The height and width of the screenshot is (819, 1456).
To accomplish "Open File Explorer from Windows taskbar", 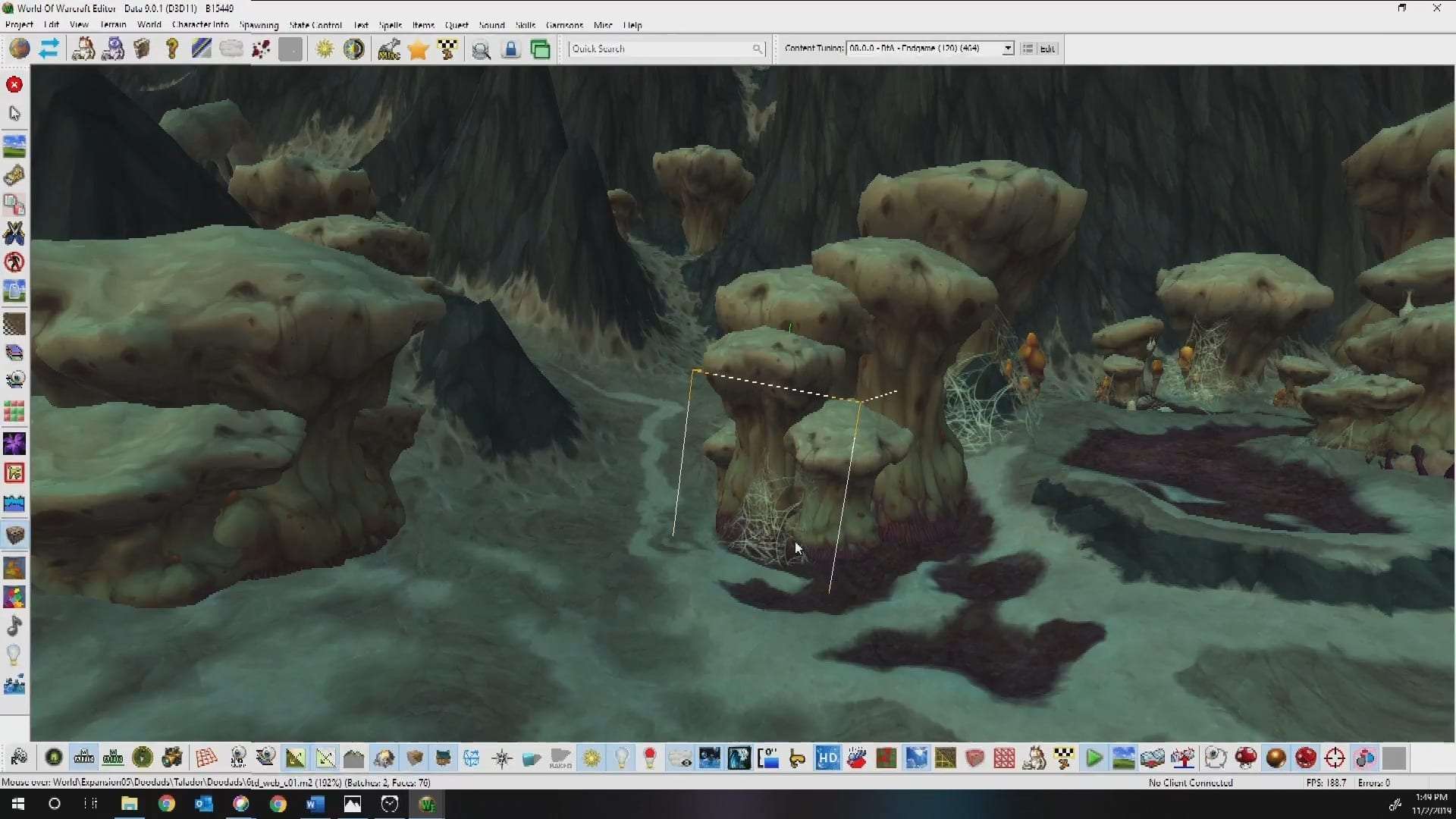I will [x=129, y=804].
